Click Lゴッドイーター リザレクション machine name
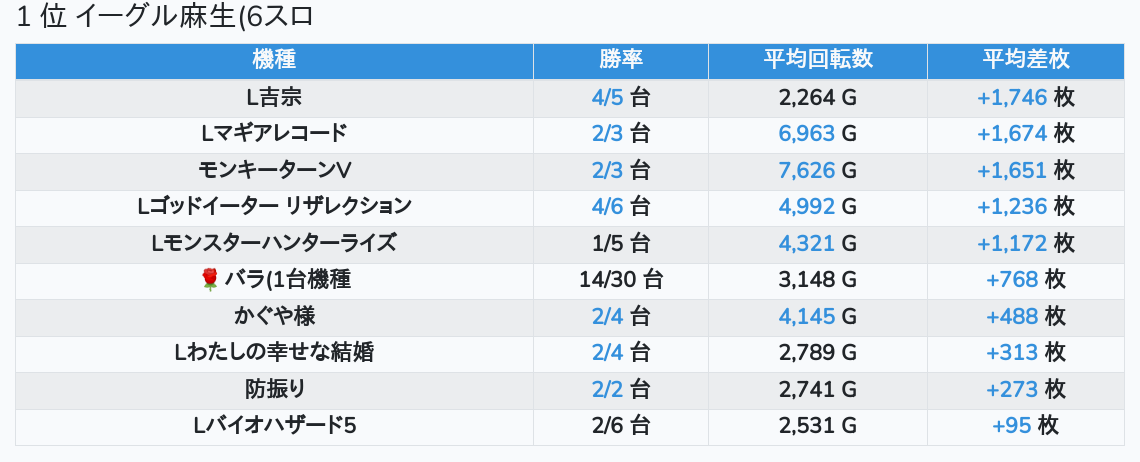Image resolution: width=1140 pixels, height=462 pixels. 274,207
